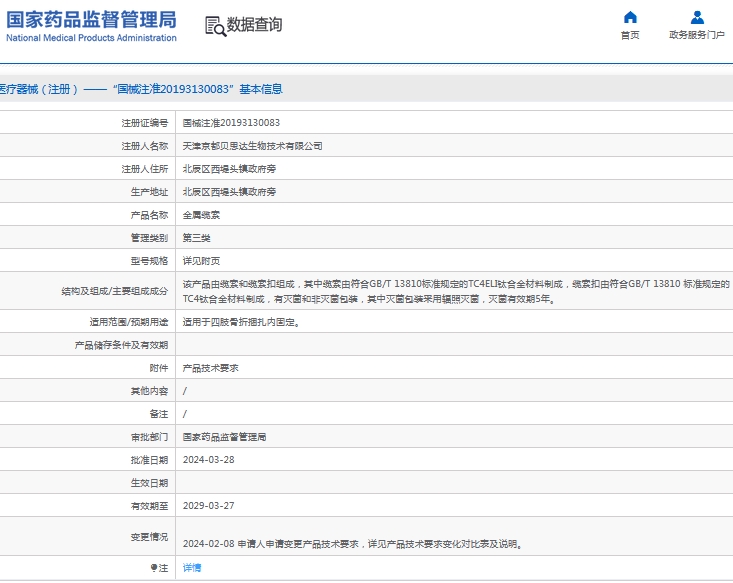Open the 详情 link at bottom
Image resolution: width=733 pixels, height=583 pixels.
tap(192, 568)
